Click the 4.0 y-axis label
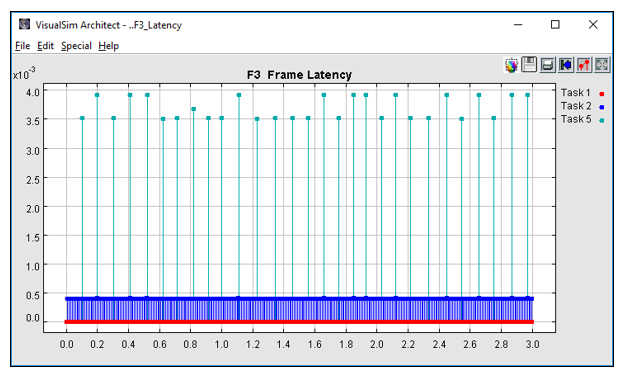Screen dimensions: 623x375 coord(33,93)
